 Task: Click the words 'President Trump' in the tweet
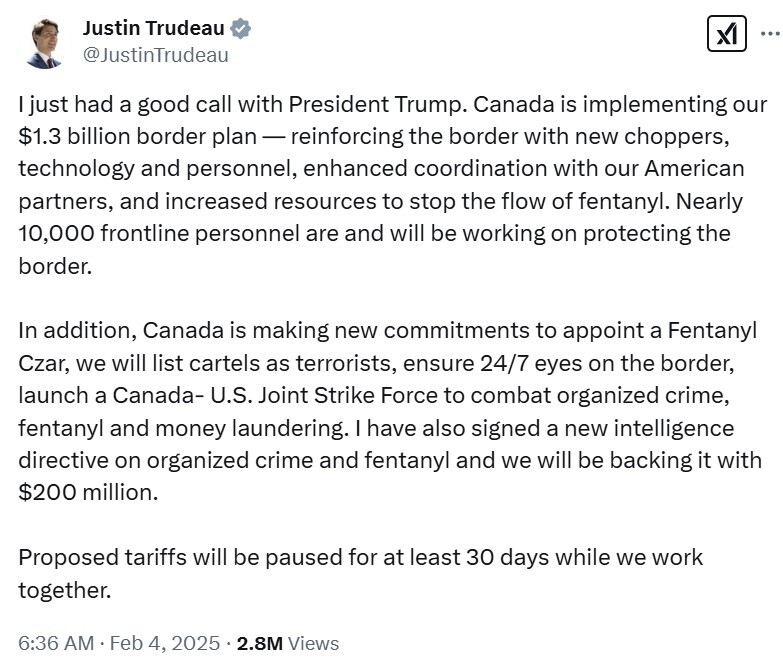coord(378,104)
